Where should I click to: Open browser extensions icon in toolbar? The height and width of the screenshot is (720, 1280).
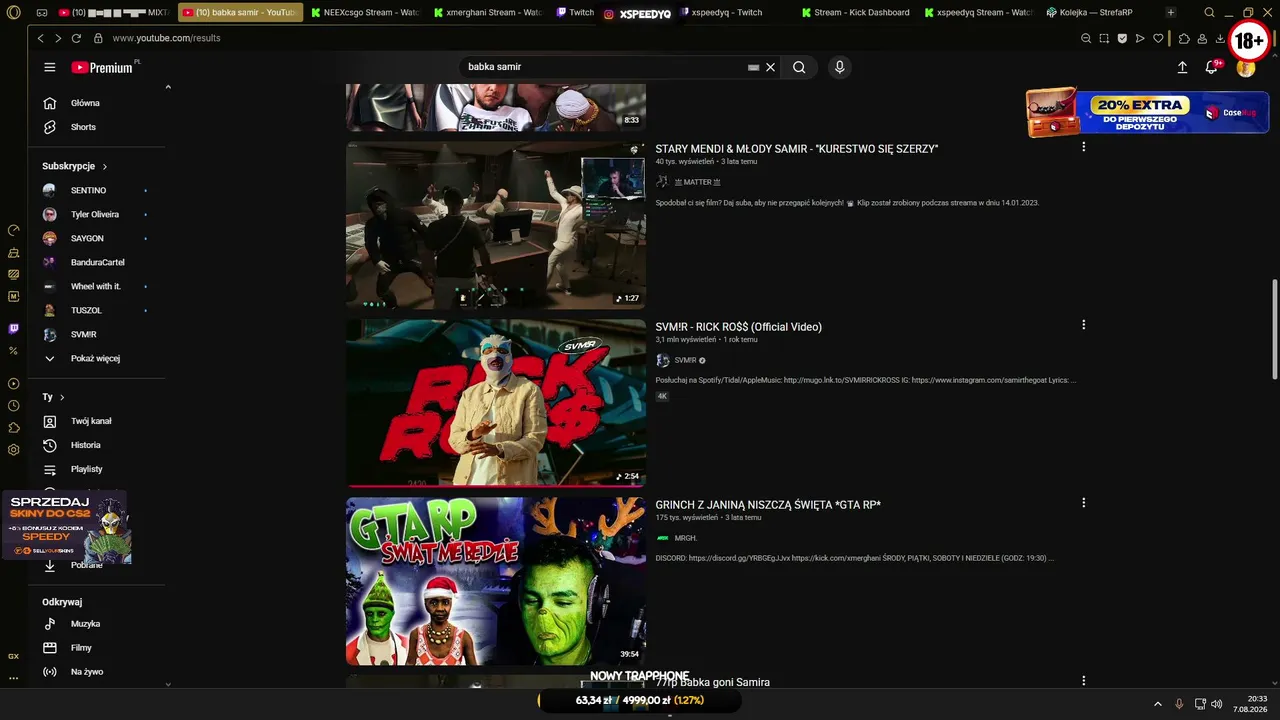coord(1184,38)
